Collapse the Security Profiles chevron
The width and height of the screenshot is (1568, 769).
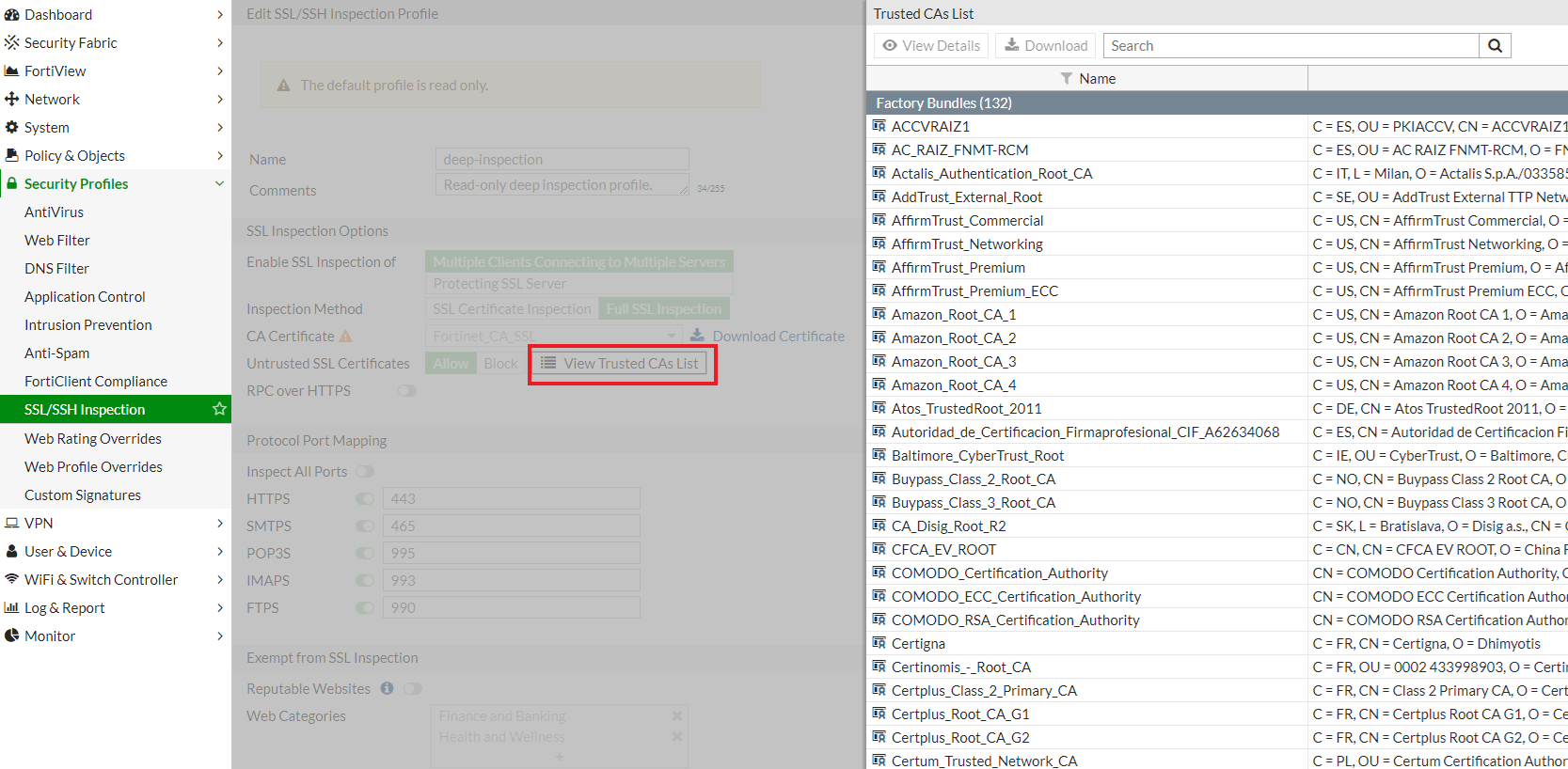[220, 184]
